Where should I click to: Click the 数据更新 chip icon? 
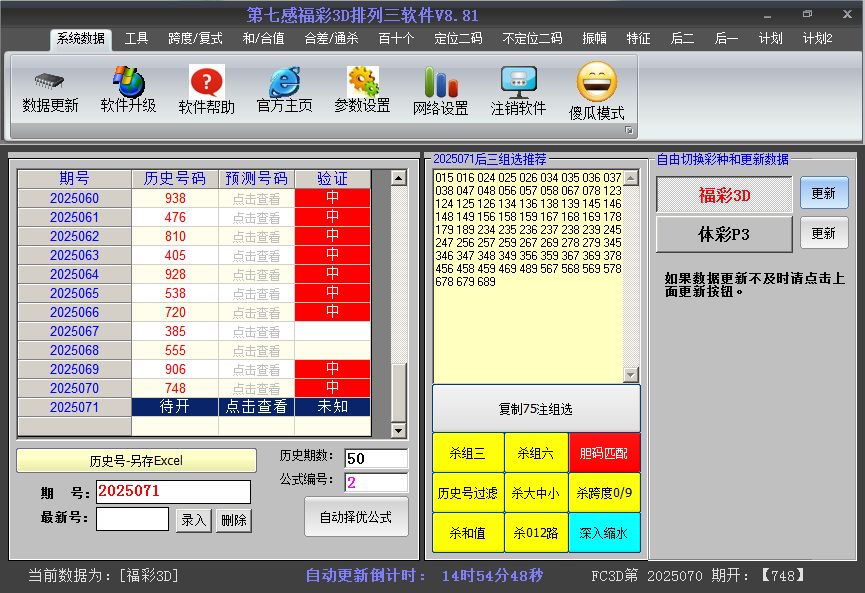[x=50, y=82]
